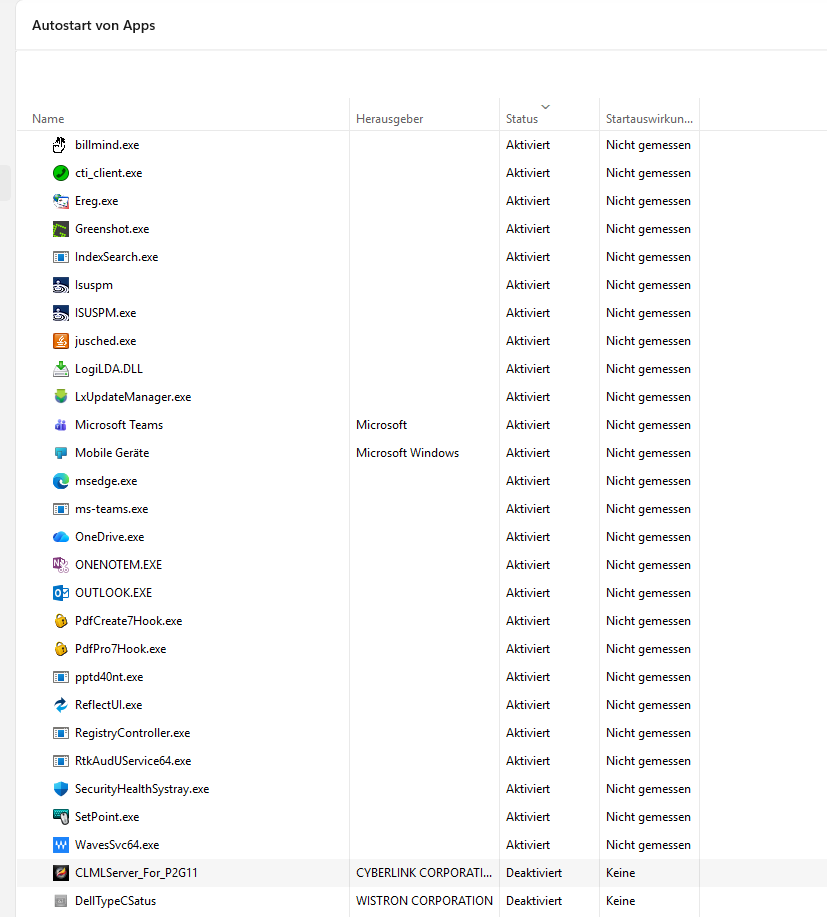Select the lowercase Isuspm entry
This screenshot has height=917, width=827.
pos(94,285)
